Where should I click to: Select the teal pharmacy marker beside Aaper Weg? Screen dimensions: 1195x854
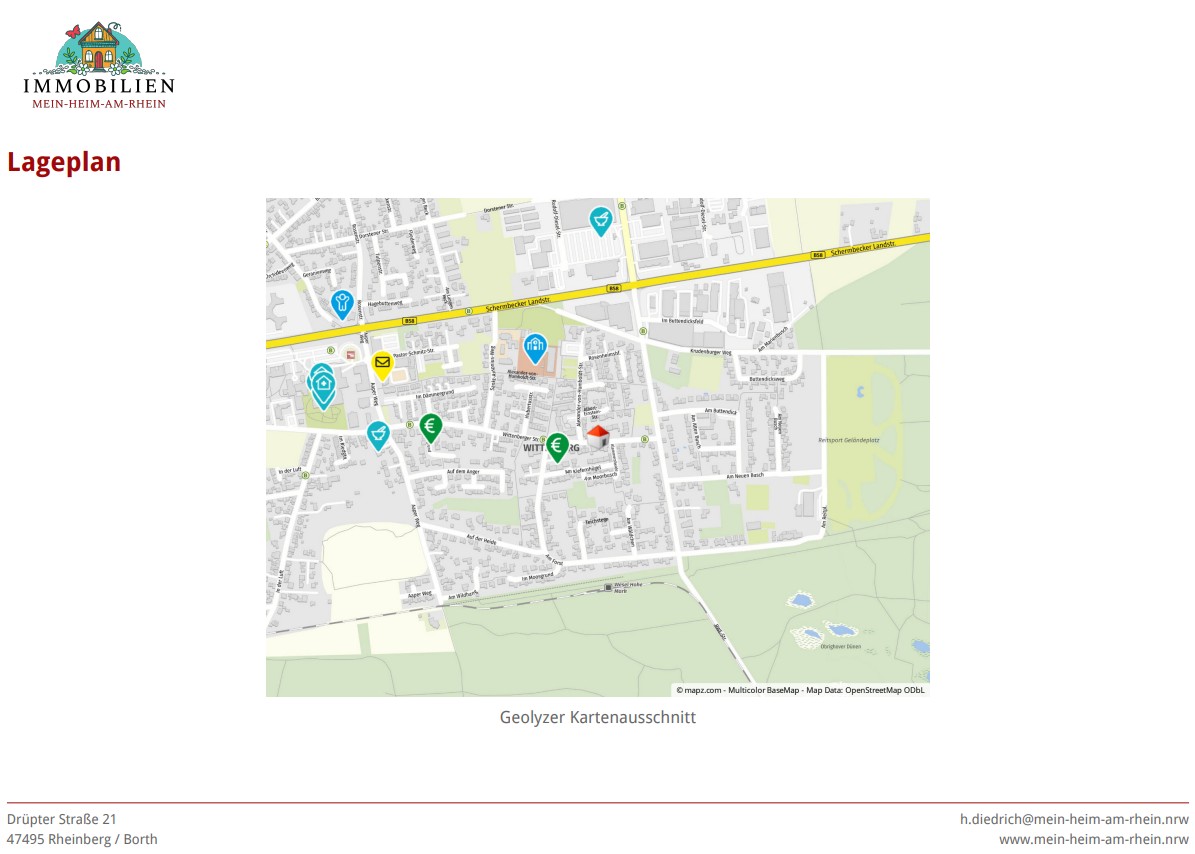click(377, 434)
